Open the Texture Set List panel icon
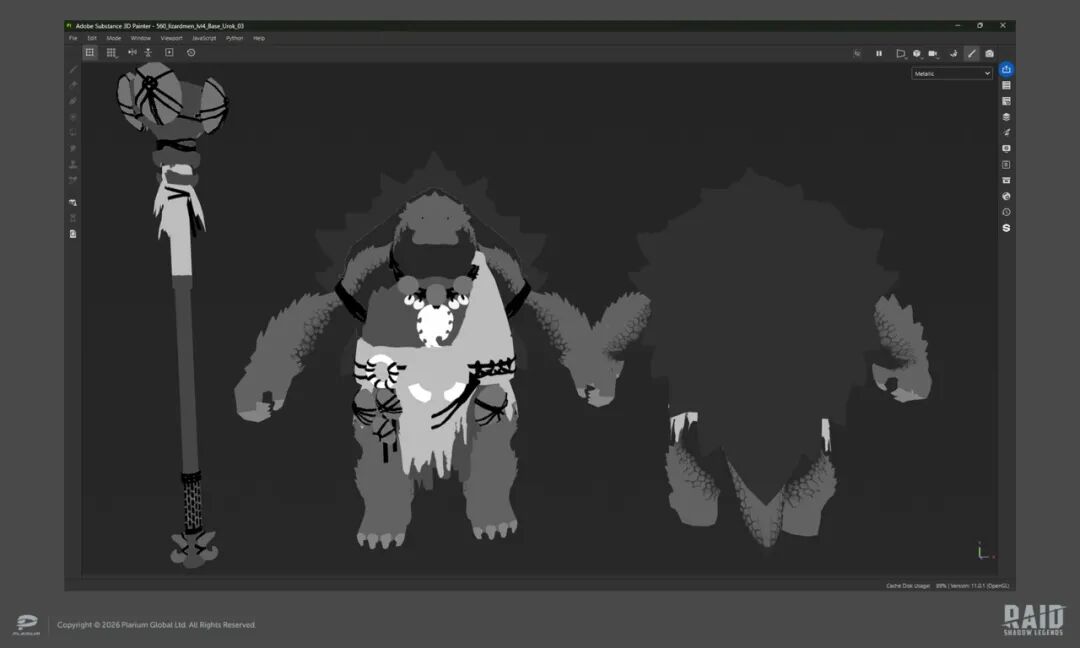Viewport: 1080px width, 648px height. pyautogui.click(x=1006, y=85)
